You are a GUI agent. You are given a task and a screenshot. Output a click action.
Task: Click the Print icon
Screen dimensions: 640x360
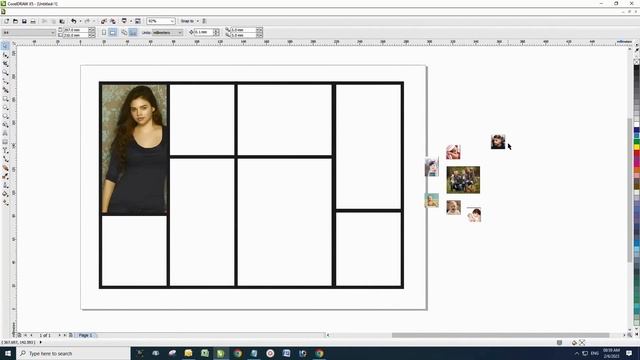pos(33,21)
